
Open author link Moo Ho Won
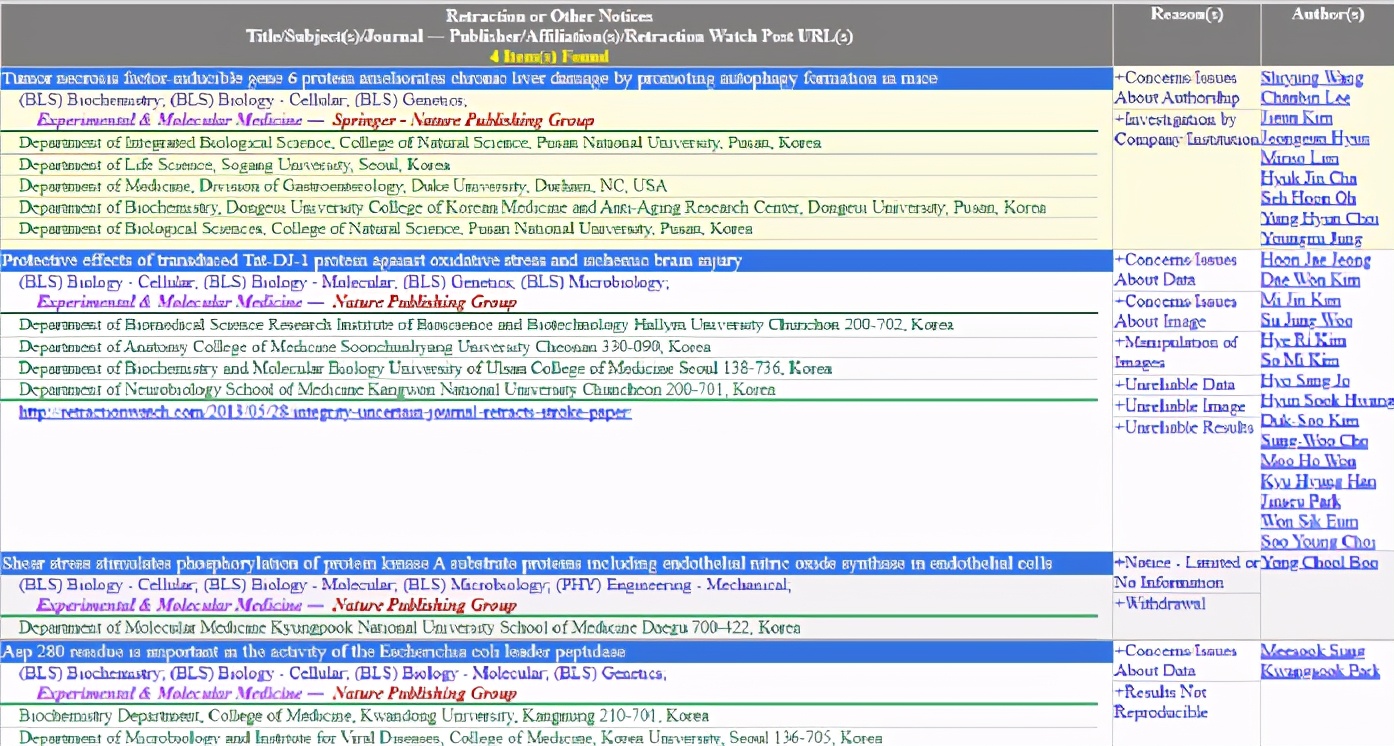(1308, 461)
